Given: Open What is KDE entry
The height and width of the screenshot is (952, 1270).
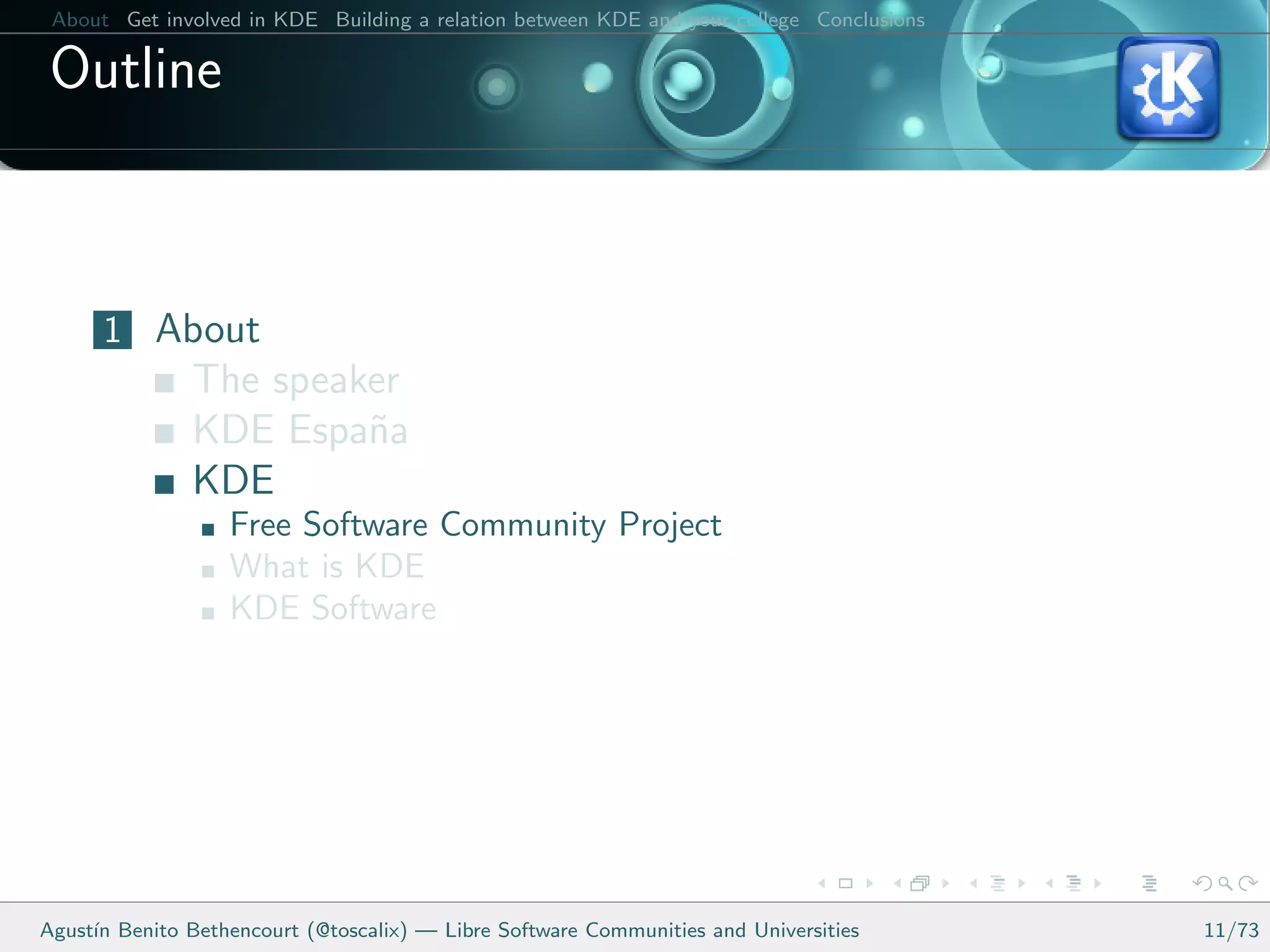Looking at the screenshot, I should point(327,566).
